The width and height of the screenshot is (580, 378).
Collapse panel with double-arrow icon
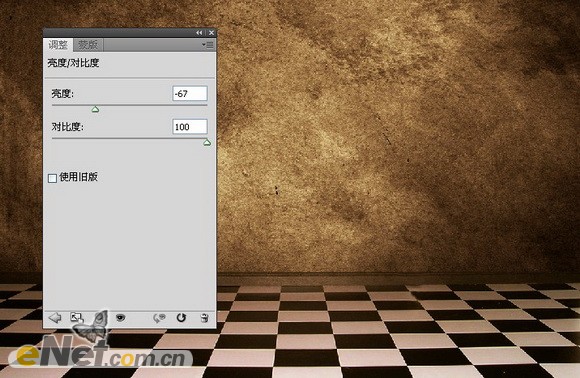pos(199,33)
